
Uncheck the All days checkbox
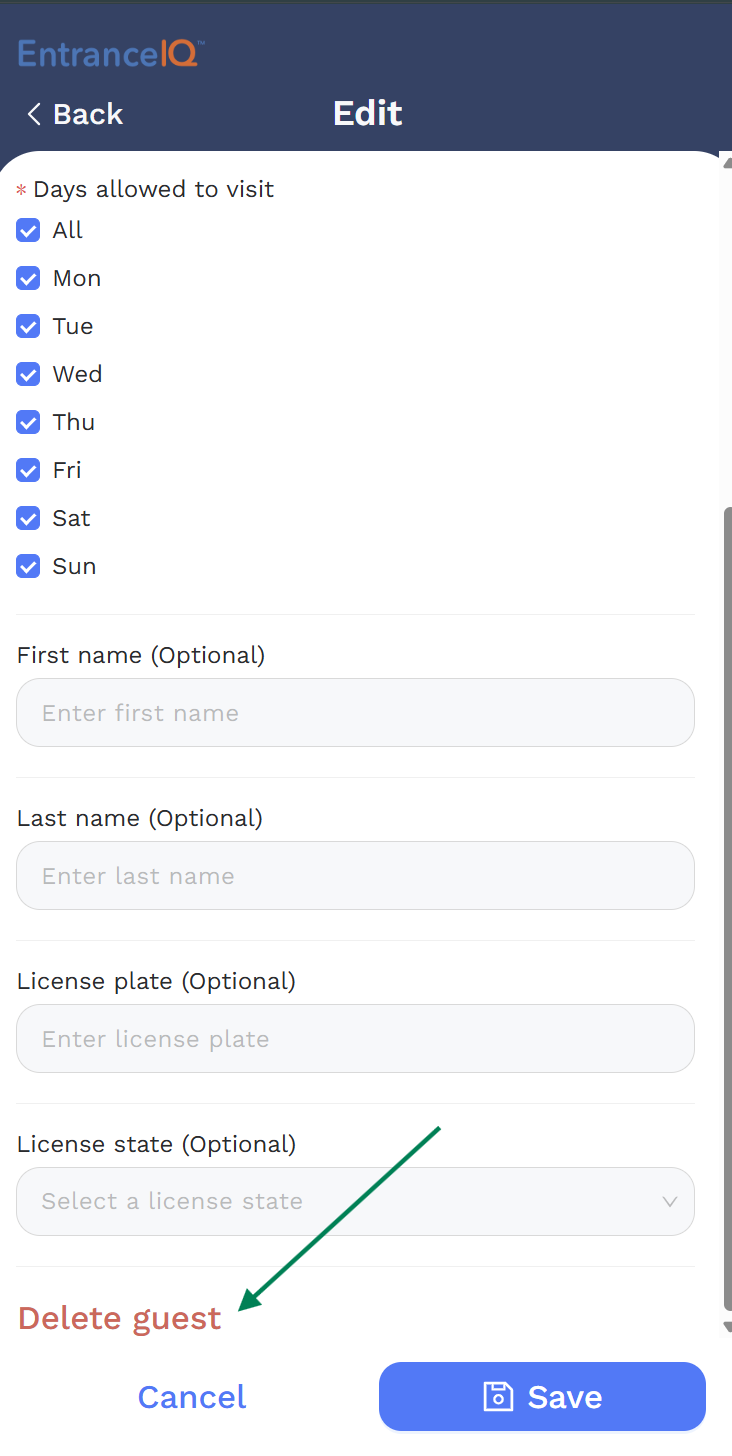pyautogui.click(x=28, y=231)
